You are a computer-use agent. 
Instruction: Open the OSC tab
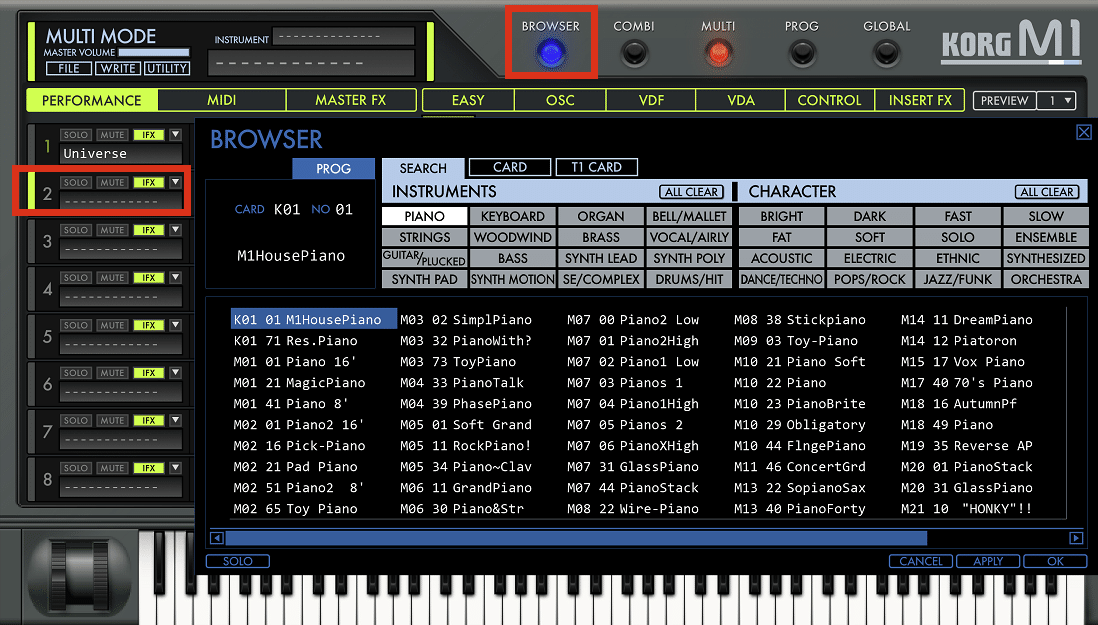[x=560, y=100]
